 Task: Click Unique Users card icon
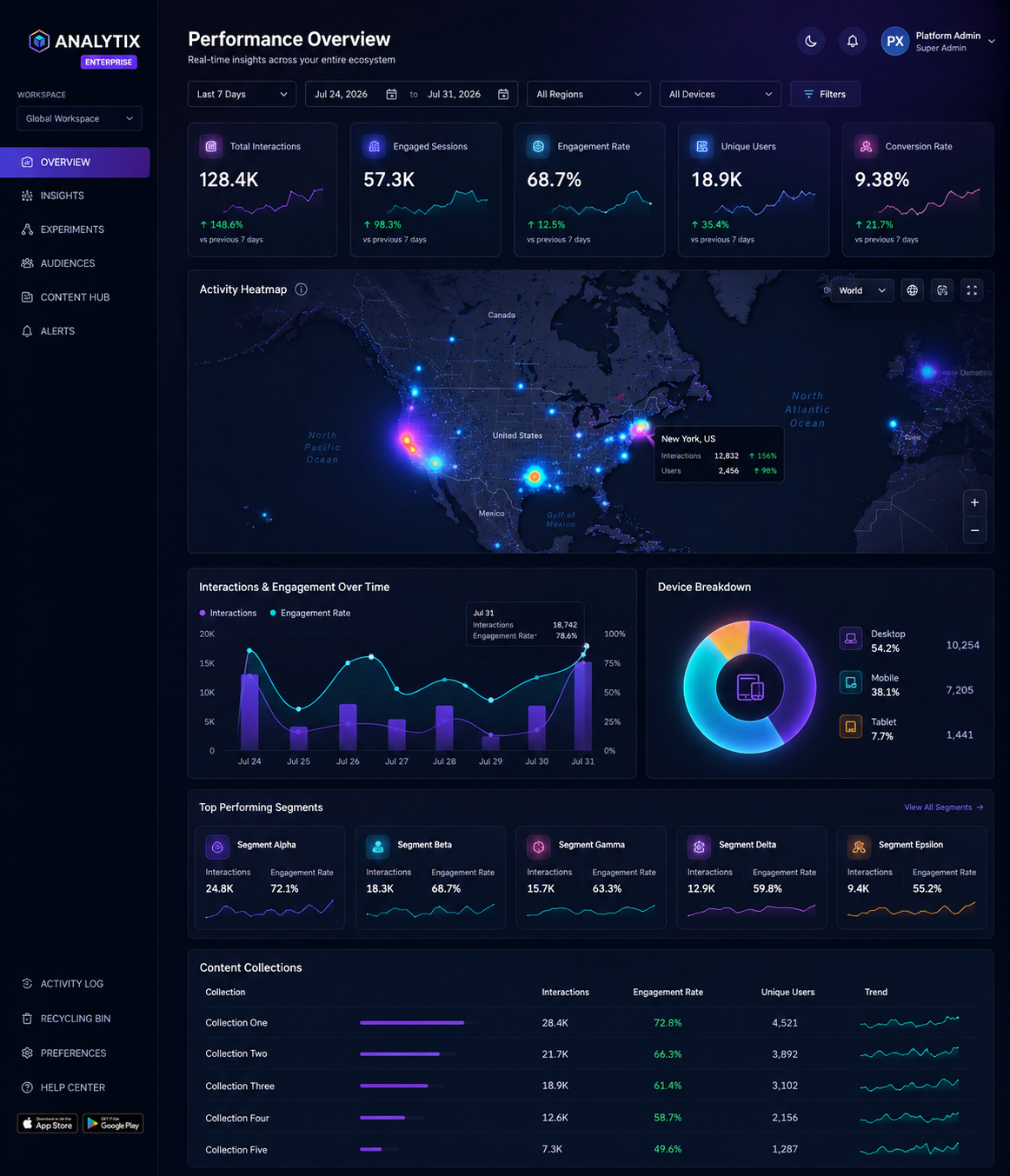pos(702,147)
